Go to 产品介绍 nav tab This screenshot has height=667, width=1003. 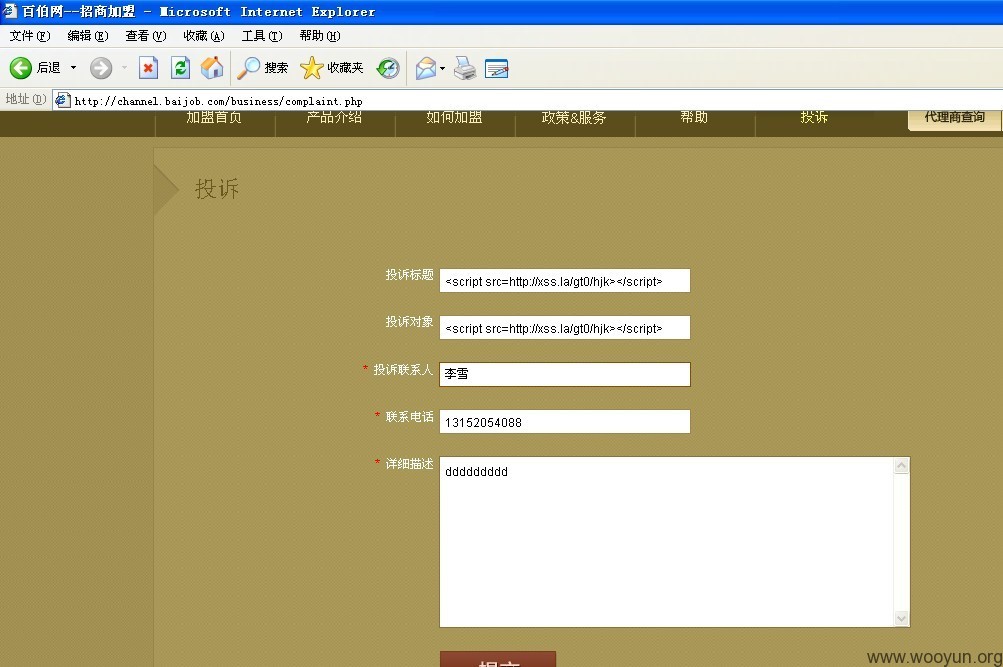(x=335, y=118)
